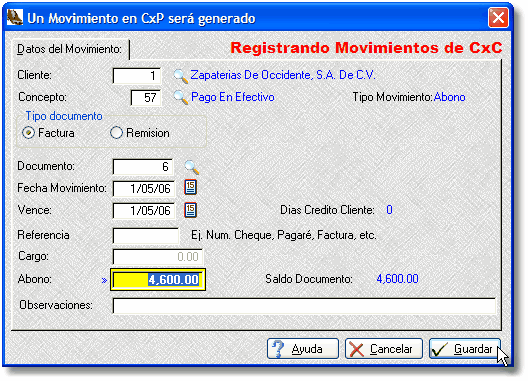Image resolution: width=528 pixels, height=381 pixels.
Task: Click the Registrando Movimientos de CxC heading
Action: tap(366, 48)
